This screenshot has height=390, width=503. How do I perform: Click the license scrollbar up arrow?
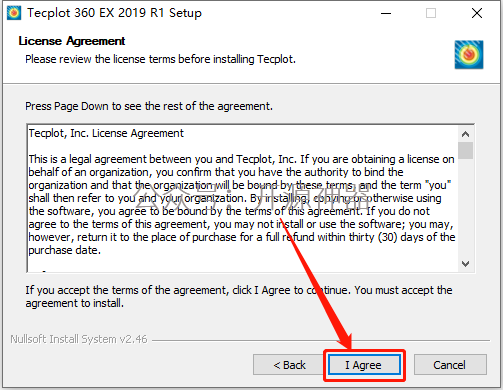point(465,134)
